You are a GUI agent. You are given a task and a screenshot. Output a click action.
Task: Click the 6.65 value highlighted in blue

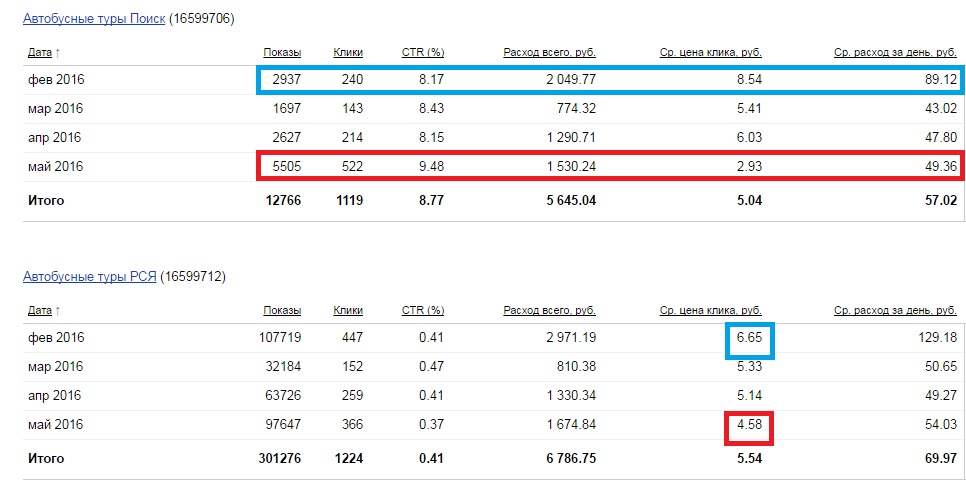[749, 338]
